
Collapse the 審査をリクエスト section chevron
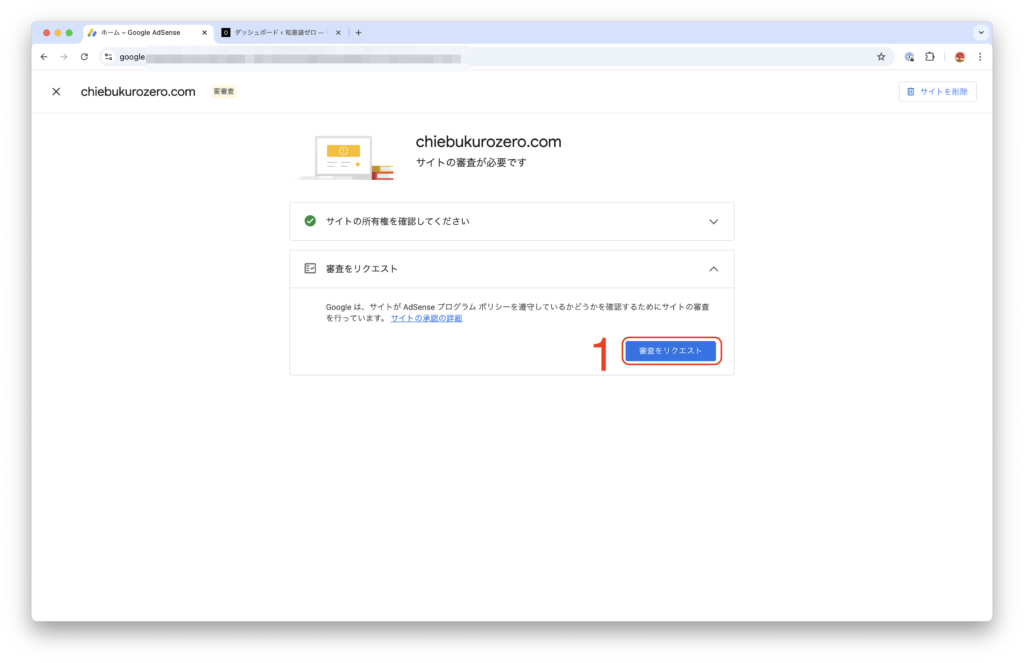click(714, 269)
